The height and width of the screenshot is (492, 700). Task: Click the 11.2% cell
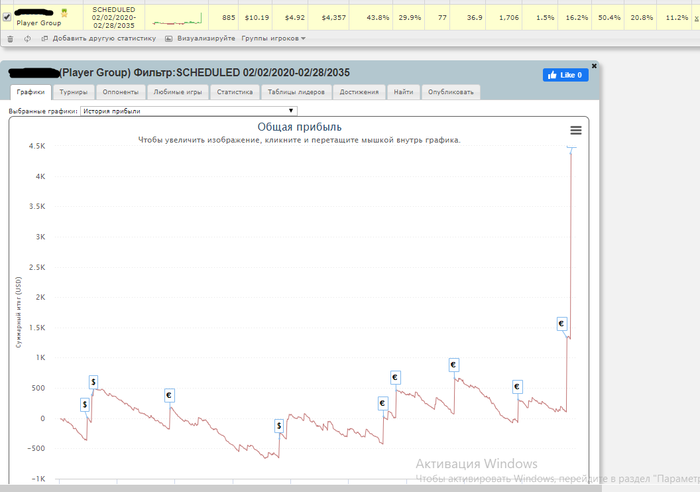[x=677, y=17]
